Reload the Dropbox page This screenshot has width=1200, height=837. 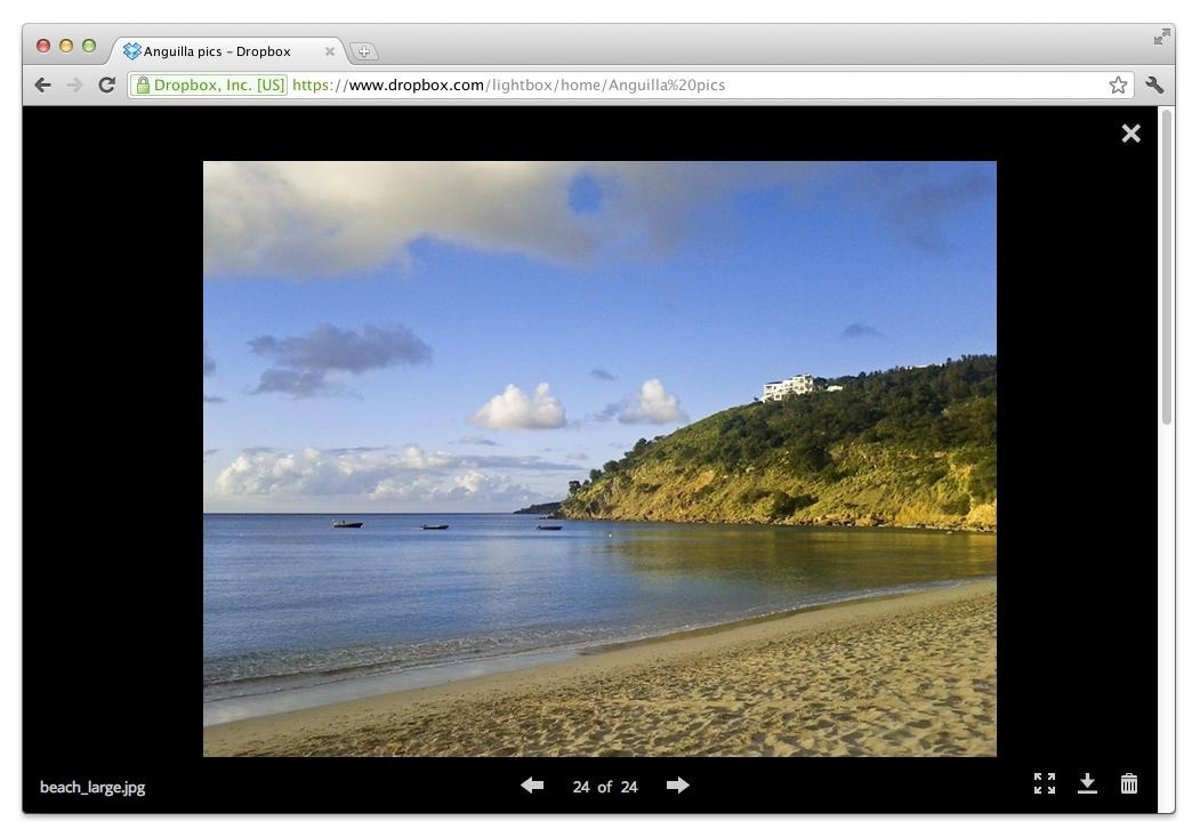tap(106, 86)
